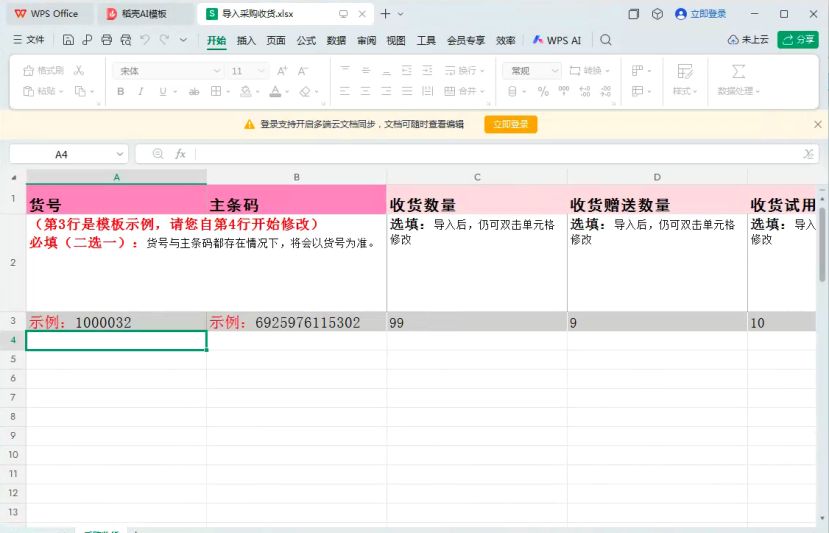829x533 pixels.
Task: Click the WPS Office home tab
Action: click(x=51, y=14)
